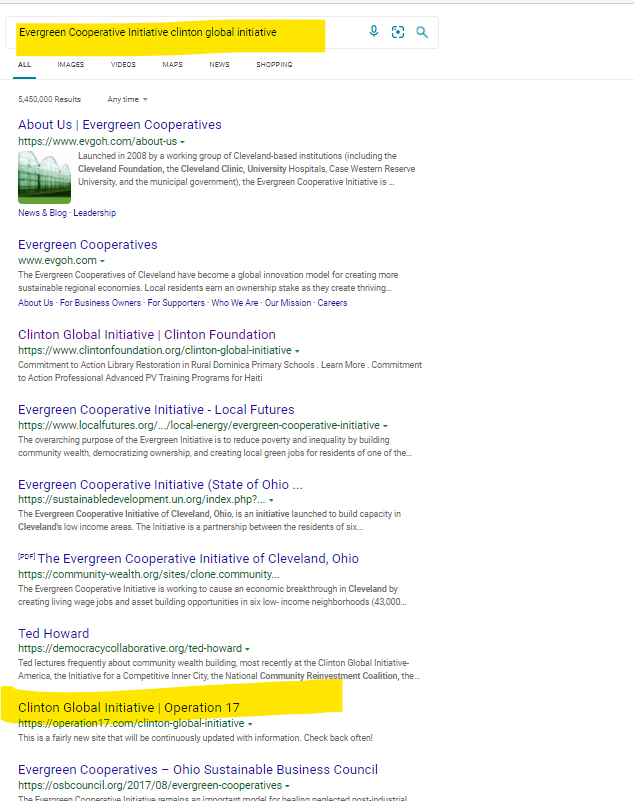Open Evergreen Cooperative Initiative (State of Ohio result
The width and height of the screenshot is (634, 801).
click(160, 484)
